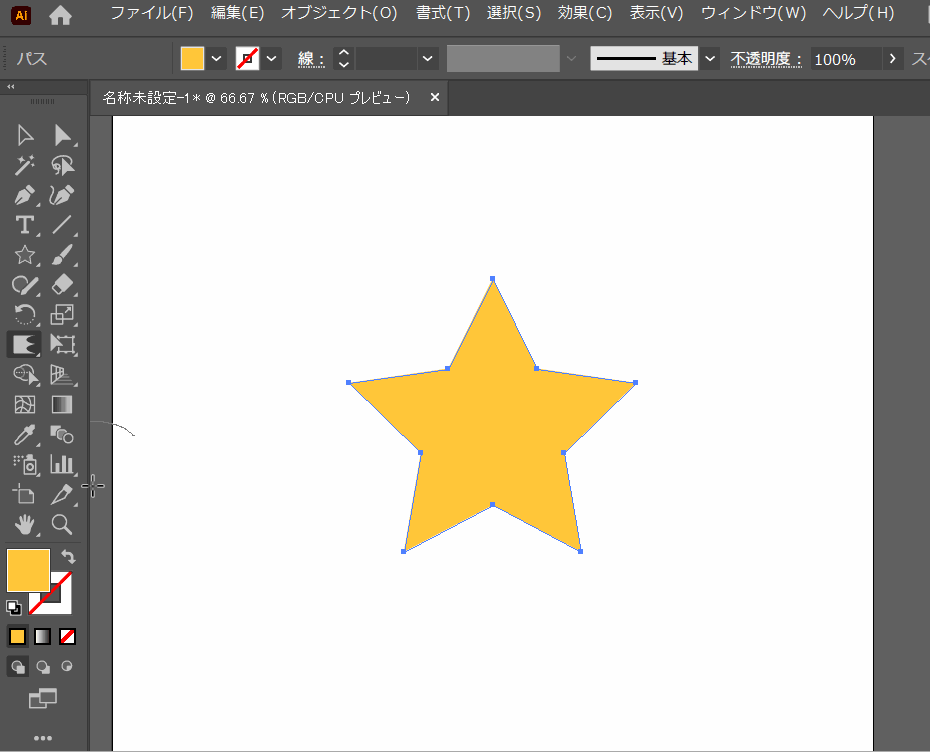Click the large orange Fill box in toolbar

(x=28, y=571)
